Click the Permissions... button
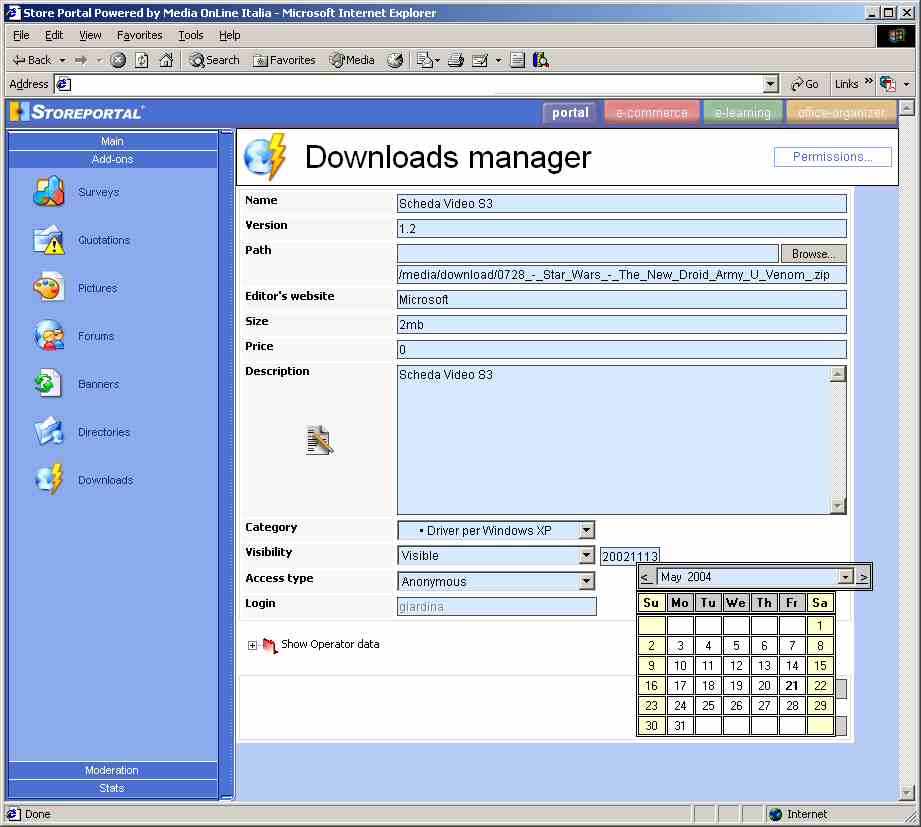 click(832, 157)
